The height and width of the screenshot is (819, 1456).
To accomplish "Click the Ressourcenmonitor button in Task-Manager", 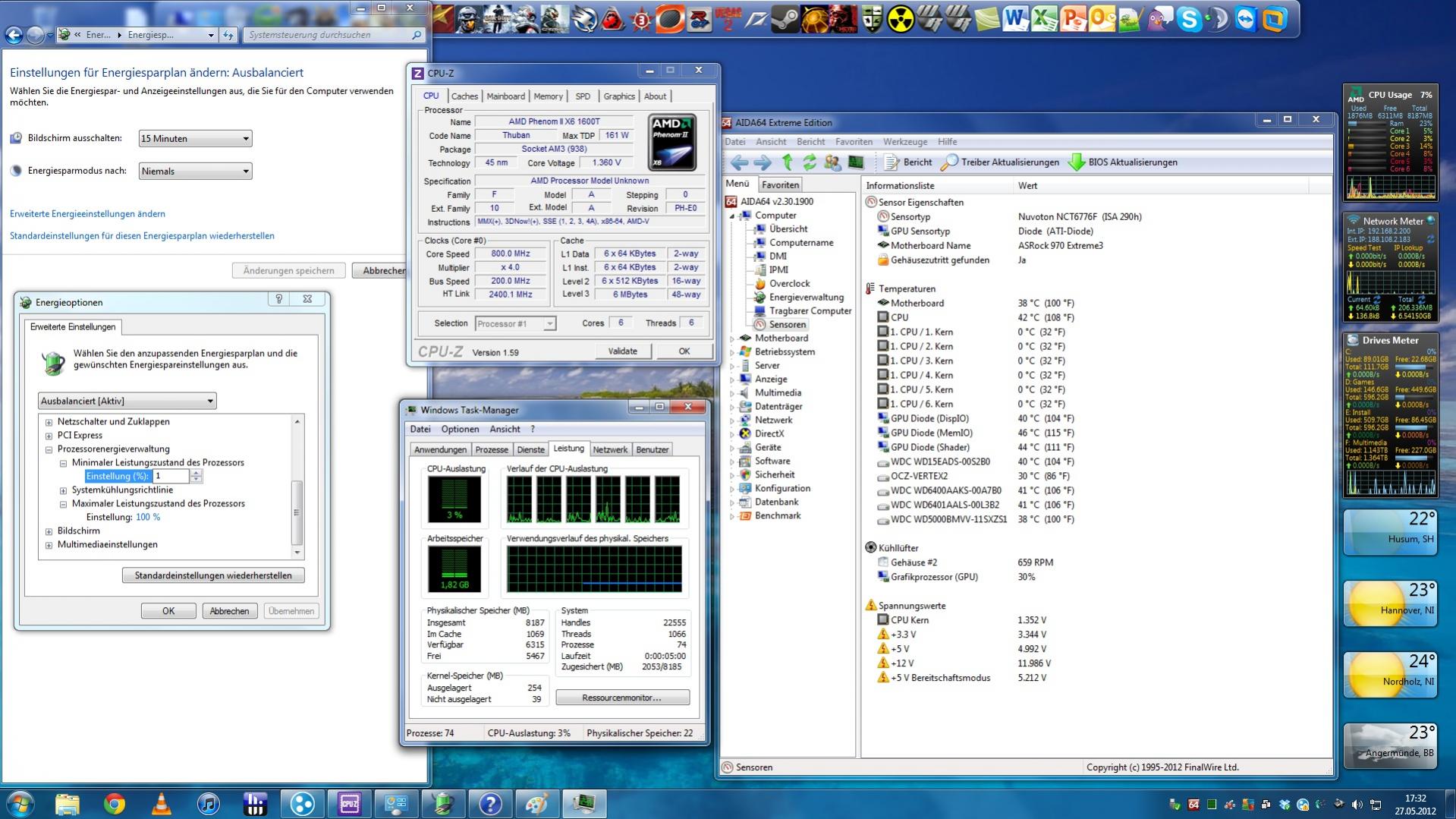I will pos(622,698).
